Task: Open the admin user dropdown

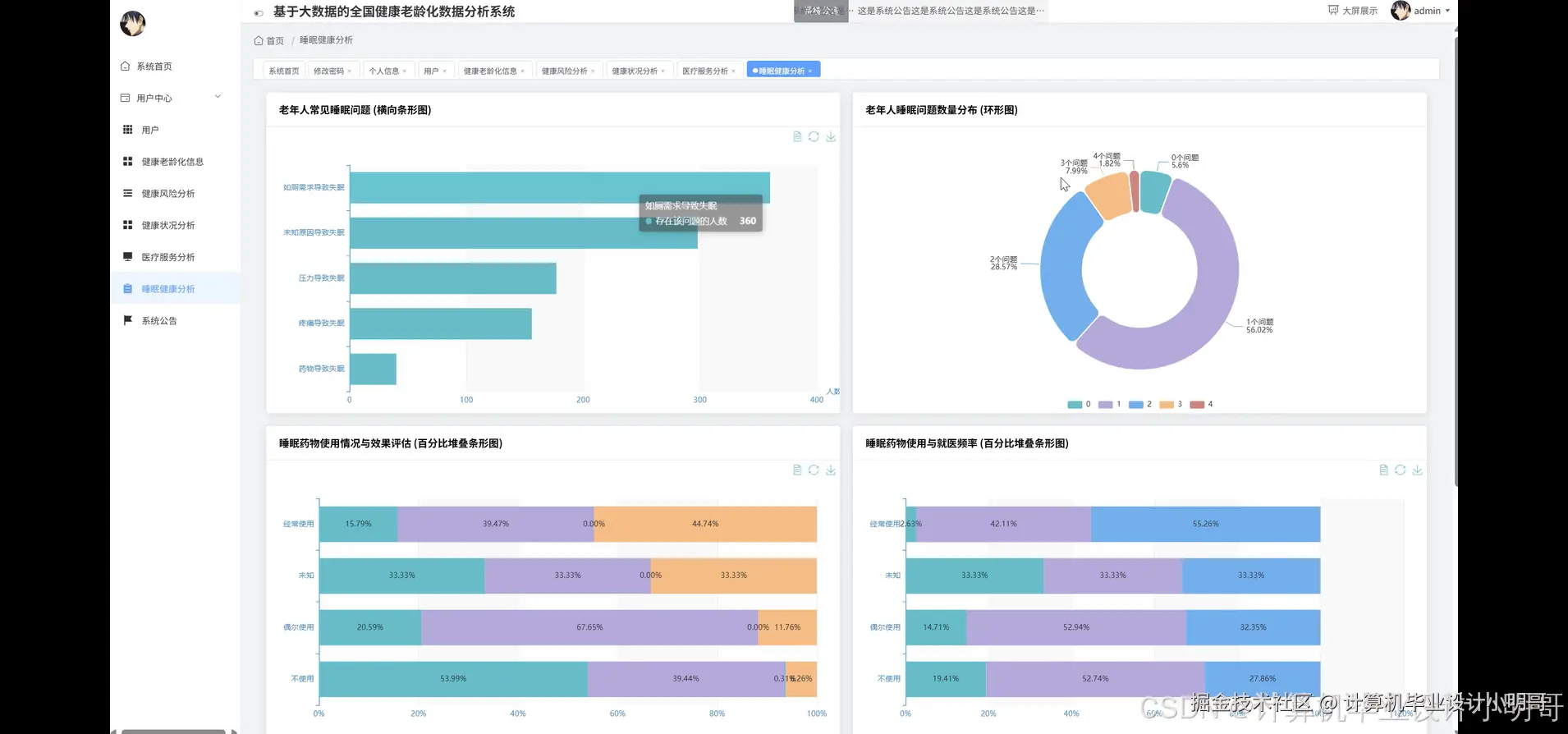Action: point(1432,11)
